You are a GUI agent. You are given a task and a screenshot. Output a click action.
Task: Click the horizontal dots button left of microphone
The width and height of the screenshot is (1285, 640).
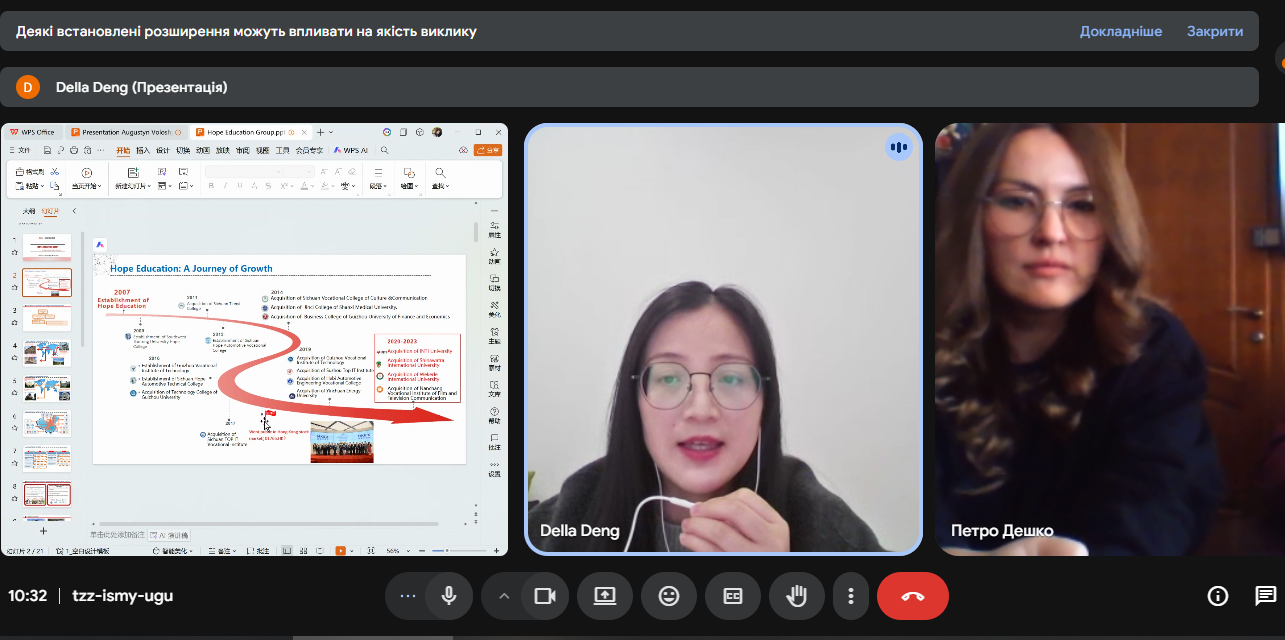point(406,596)
